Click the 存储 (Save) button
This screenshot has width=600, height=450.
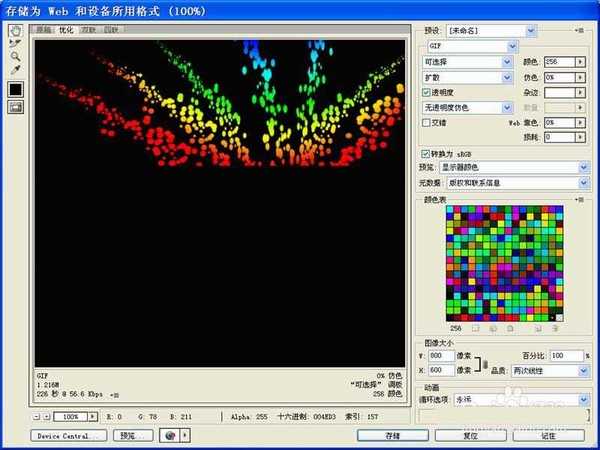tap(392, 436)
